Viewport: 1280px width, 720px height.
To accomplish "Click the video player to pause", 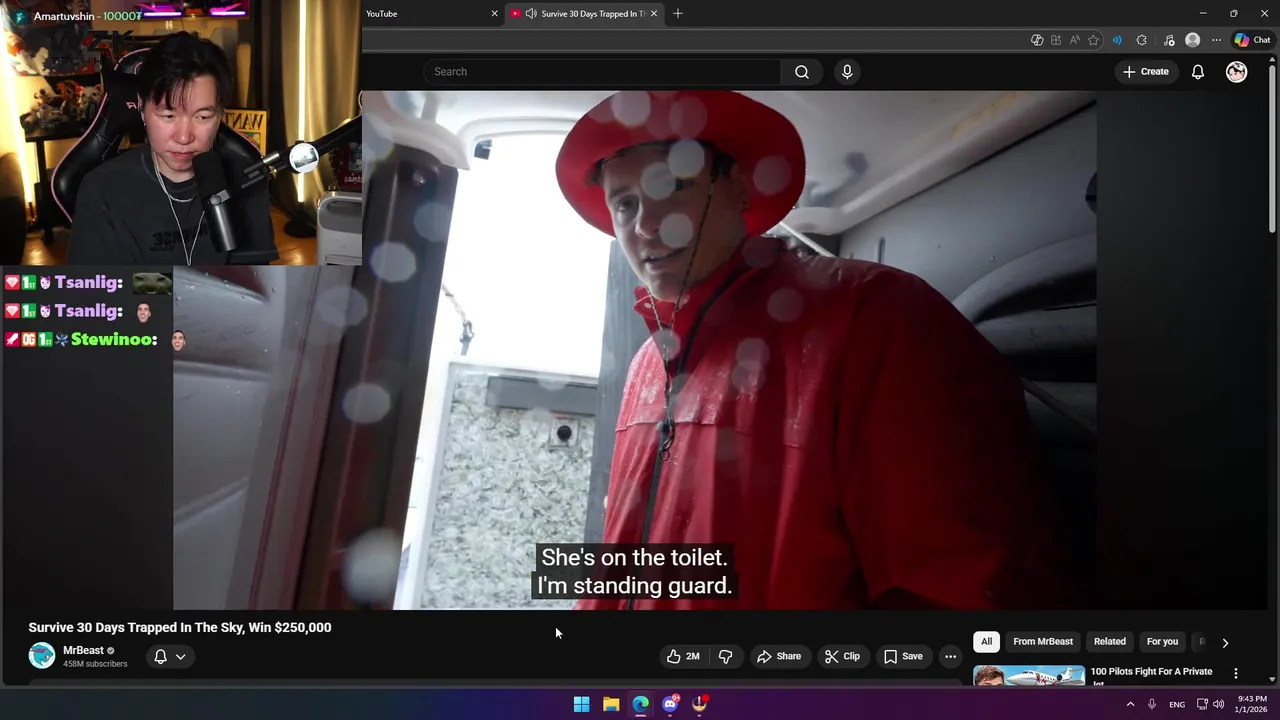I will click(x=634, y=350).
